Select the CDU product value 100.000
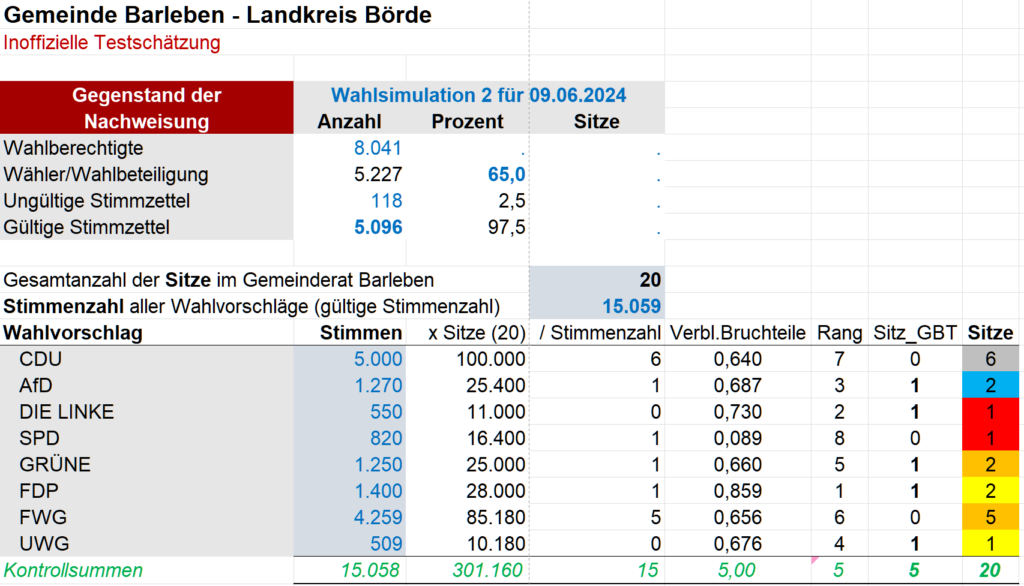 click(x=490, y=359)
